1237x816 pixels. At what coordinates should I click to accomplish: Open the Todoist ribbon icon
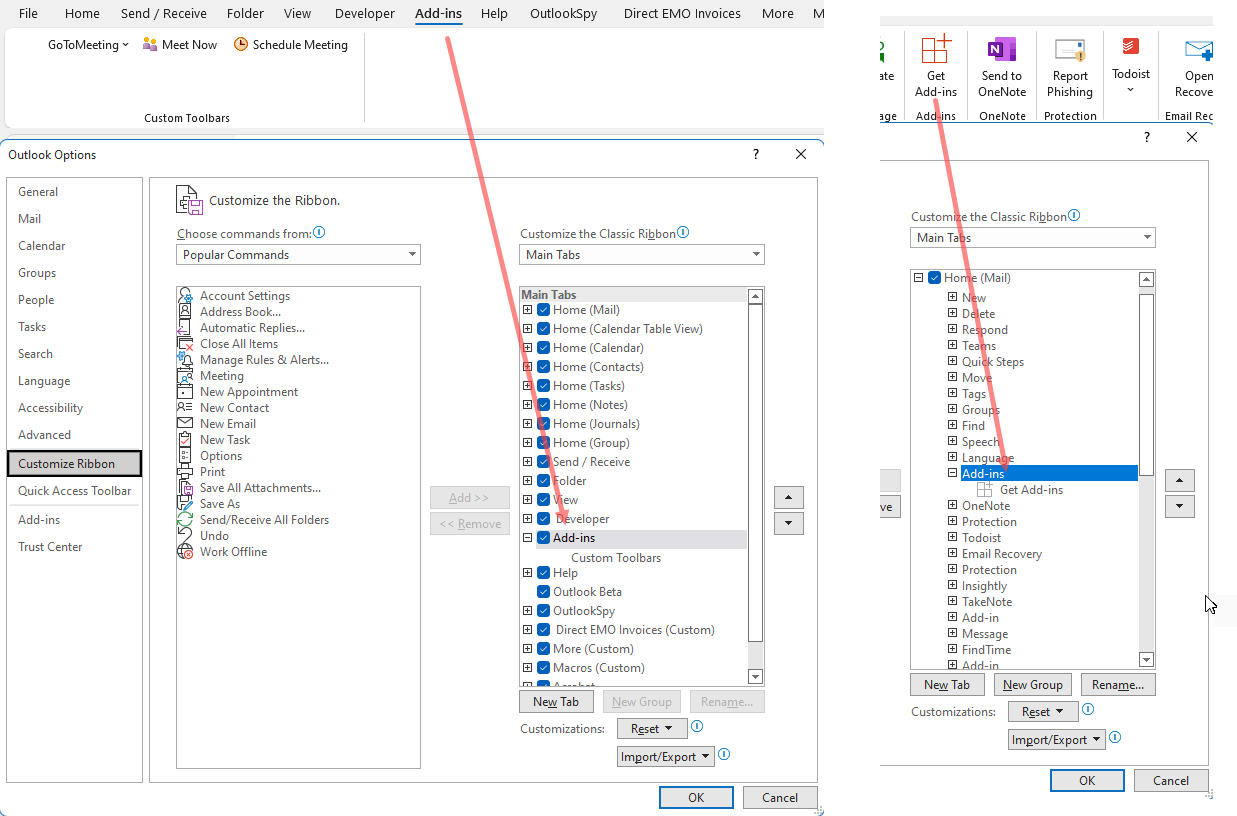[x=1131, y=47]
